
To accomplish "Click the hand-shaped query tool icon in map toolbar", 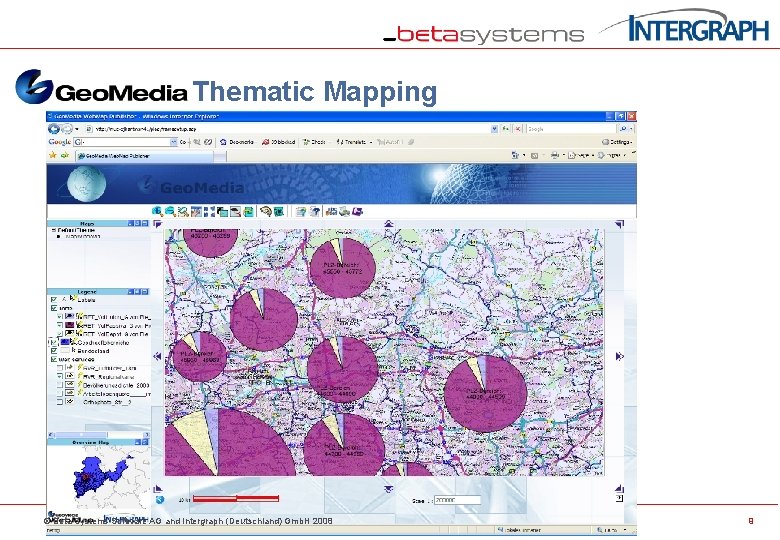I will pos(266,212).
